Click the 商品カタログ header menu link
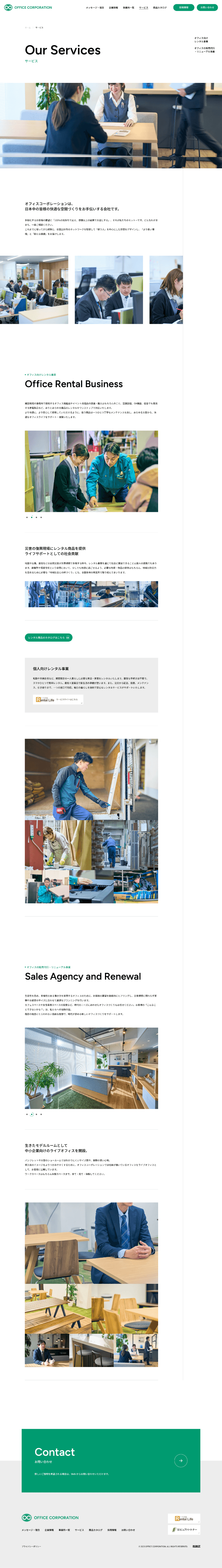 pos(160,8)
